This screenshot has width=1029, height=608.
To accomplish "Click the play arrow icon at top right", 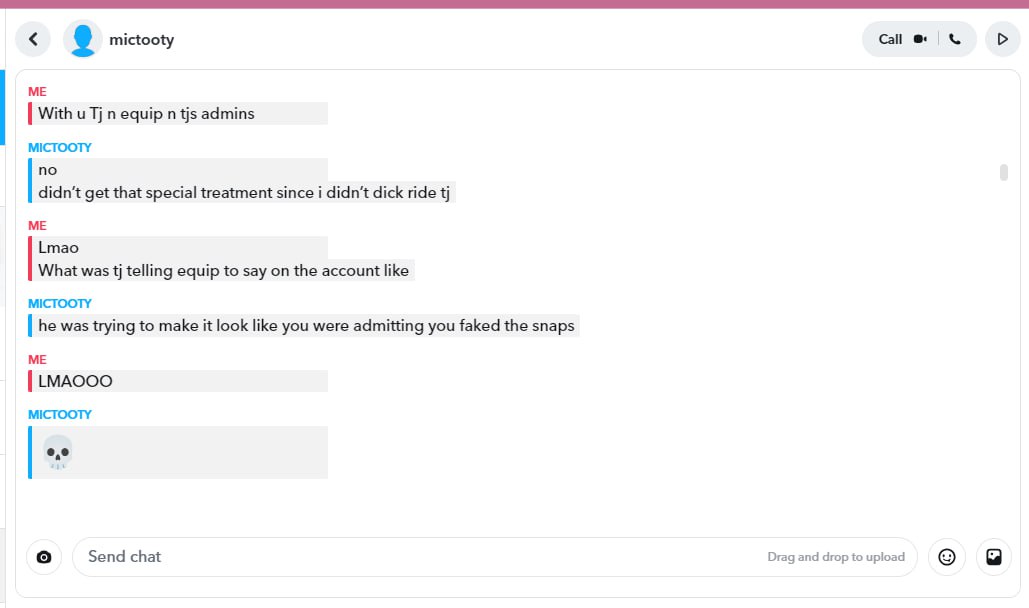I will pyautogui.click(x=1002, y=39).
